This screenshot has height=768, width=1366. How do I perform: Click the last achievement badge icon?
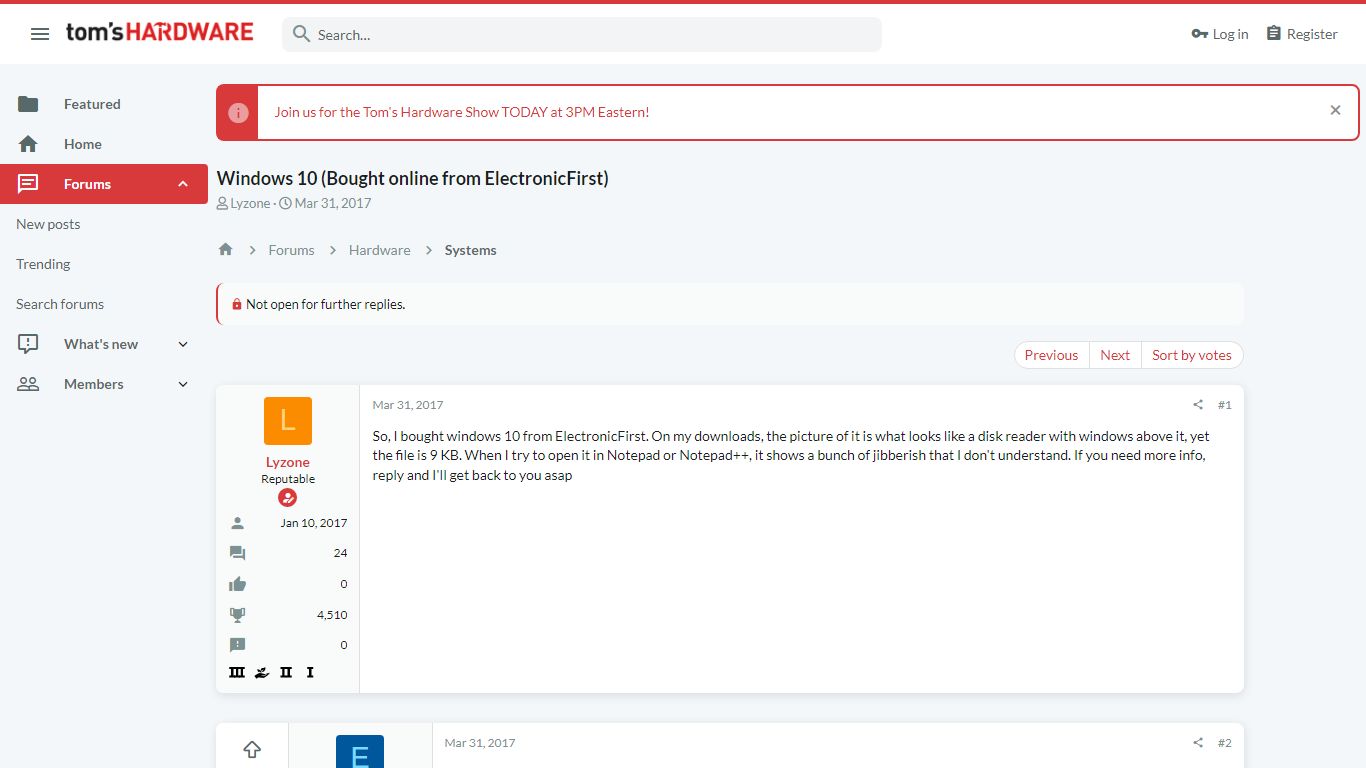[310, 673]
